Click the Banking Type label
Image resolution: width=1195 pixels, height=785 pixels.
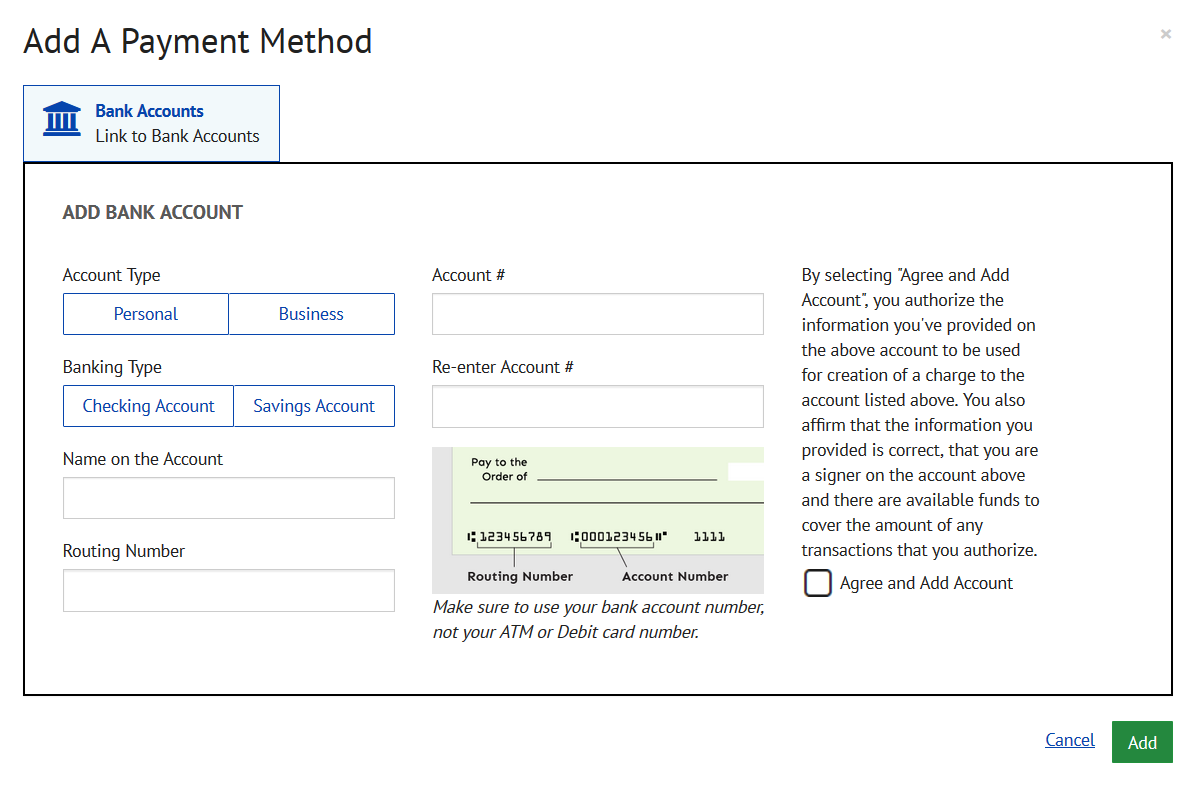pos(112,367)
